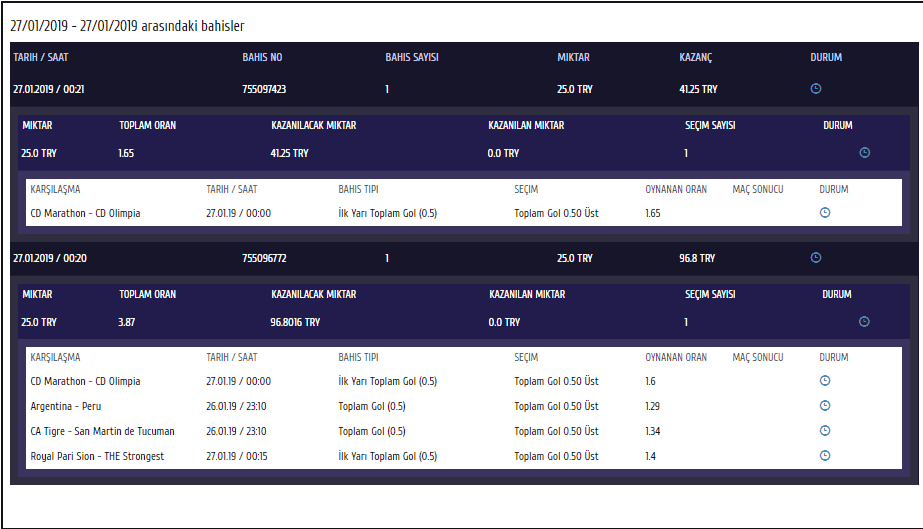Viewport: 923px width, 529px height.
Task: Select CA Tigre - San Martin de Tucuman
Action: (103, 431)
